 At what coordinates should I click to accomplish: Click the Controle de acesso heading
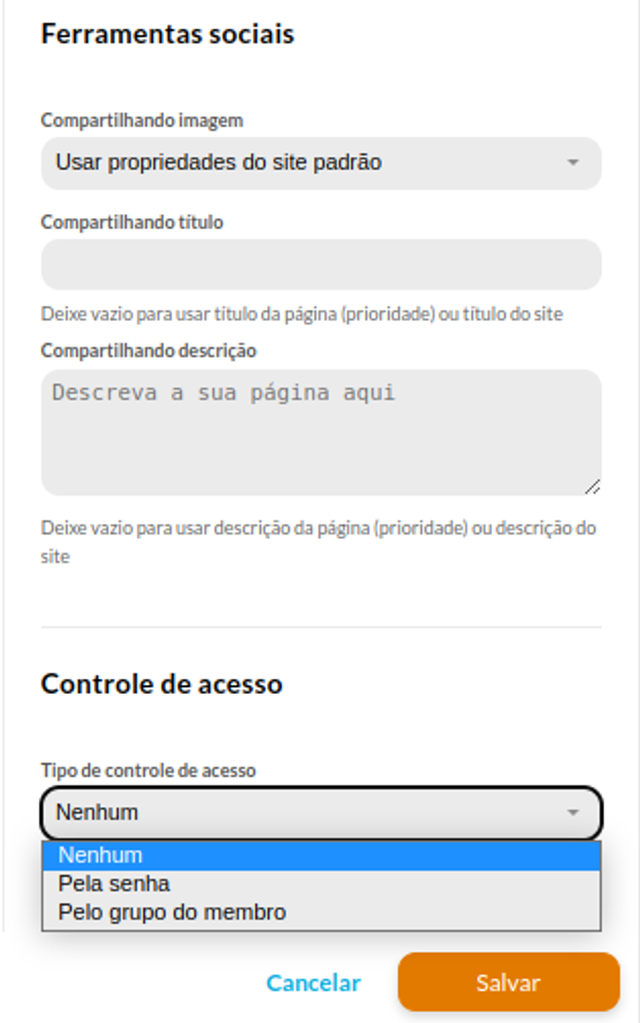tap(162, 684)
